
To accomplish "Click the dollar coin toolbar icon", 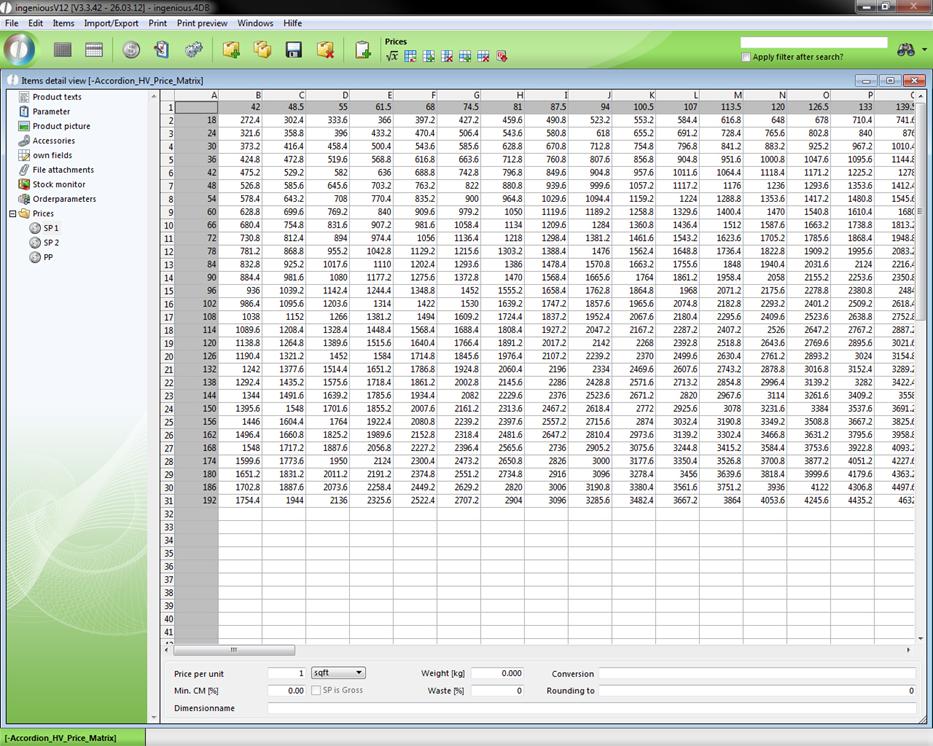I will pos(131,49).
